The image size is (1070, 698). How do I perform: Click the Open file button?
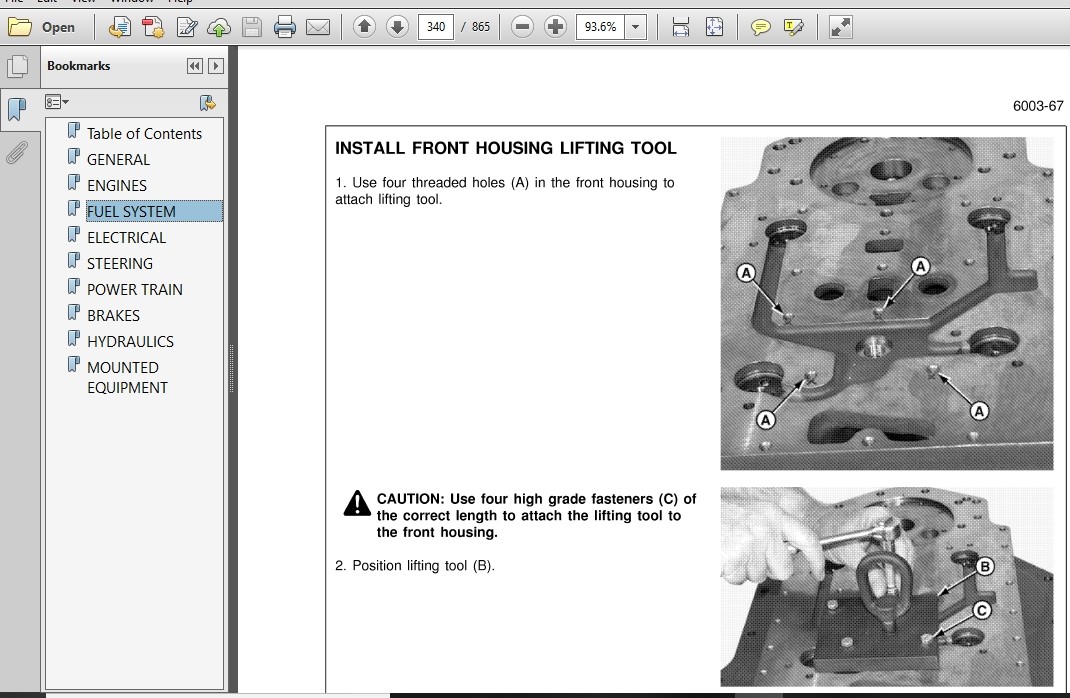[x=41, y=27]
